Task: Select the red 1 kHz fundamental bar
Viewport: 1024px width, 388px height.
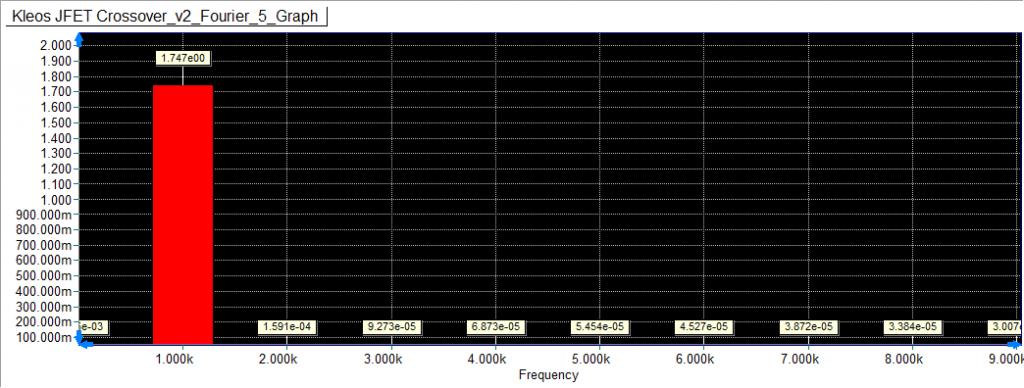Action: [x=183, y=214]
